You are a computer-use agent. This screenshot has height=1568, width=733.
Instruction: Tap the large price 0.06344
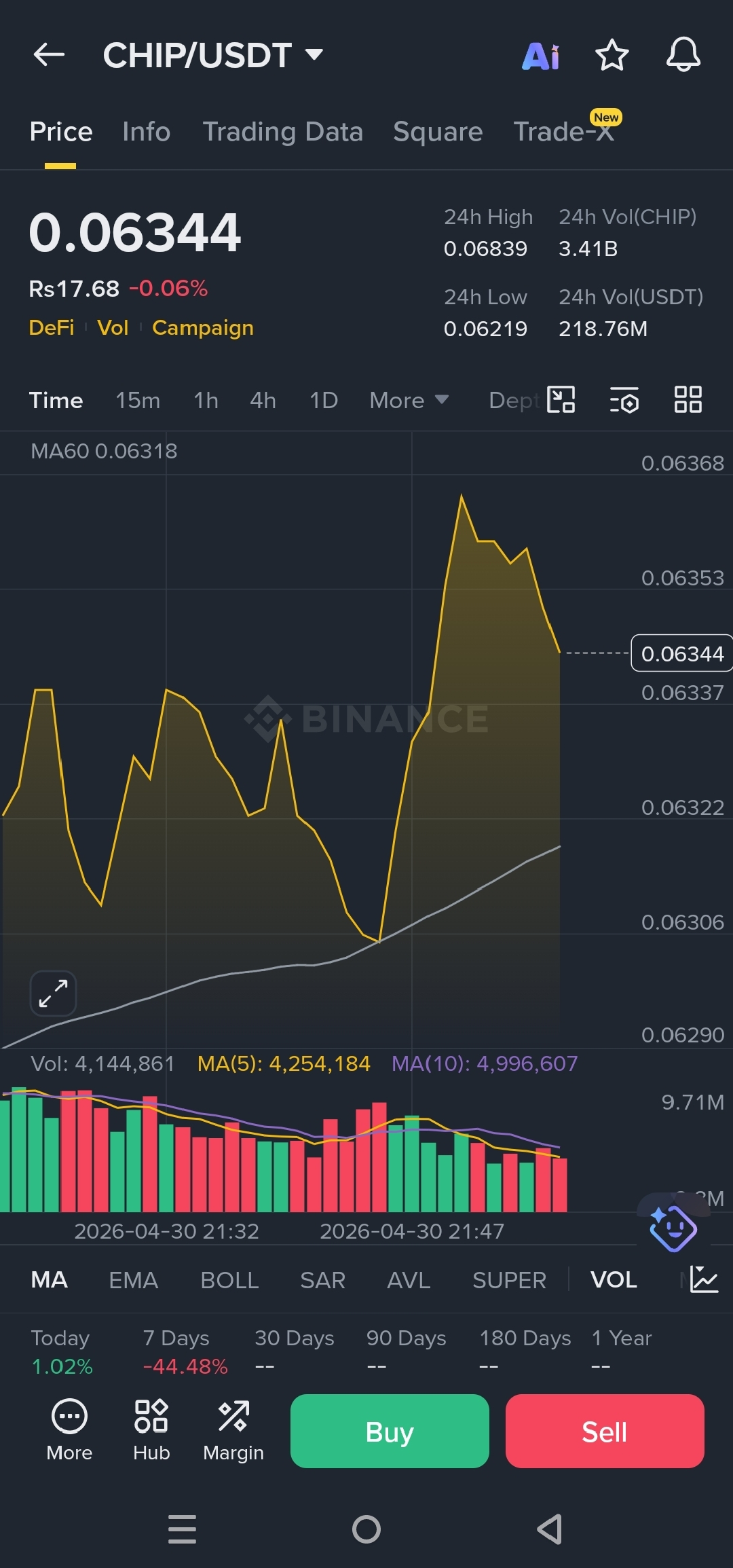[x=135, y=233]
